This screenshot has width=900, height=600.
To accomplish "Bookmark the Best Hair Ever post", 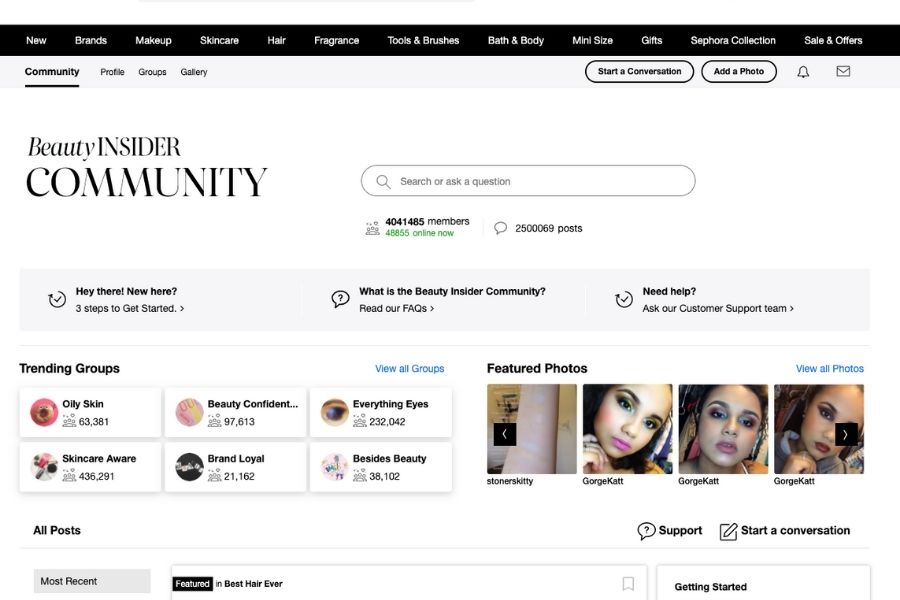I will 629,584.
